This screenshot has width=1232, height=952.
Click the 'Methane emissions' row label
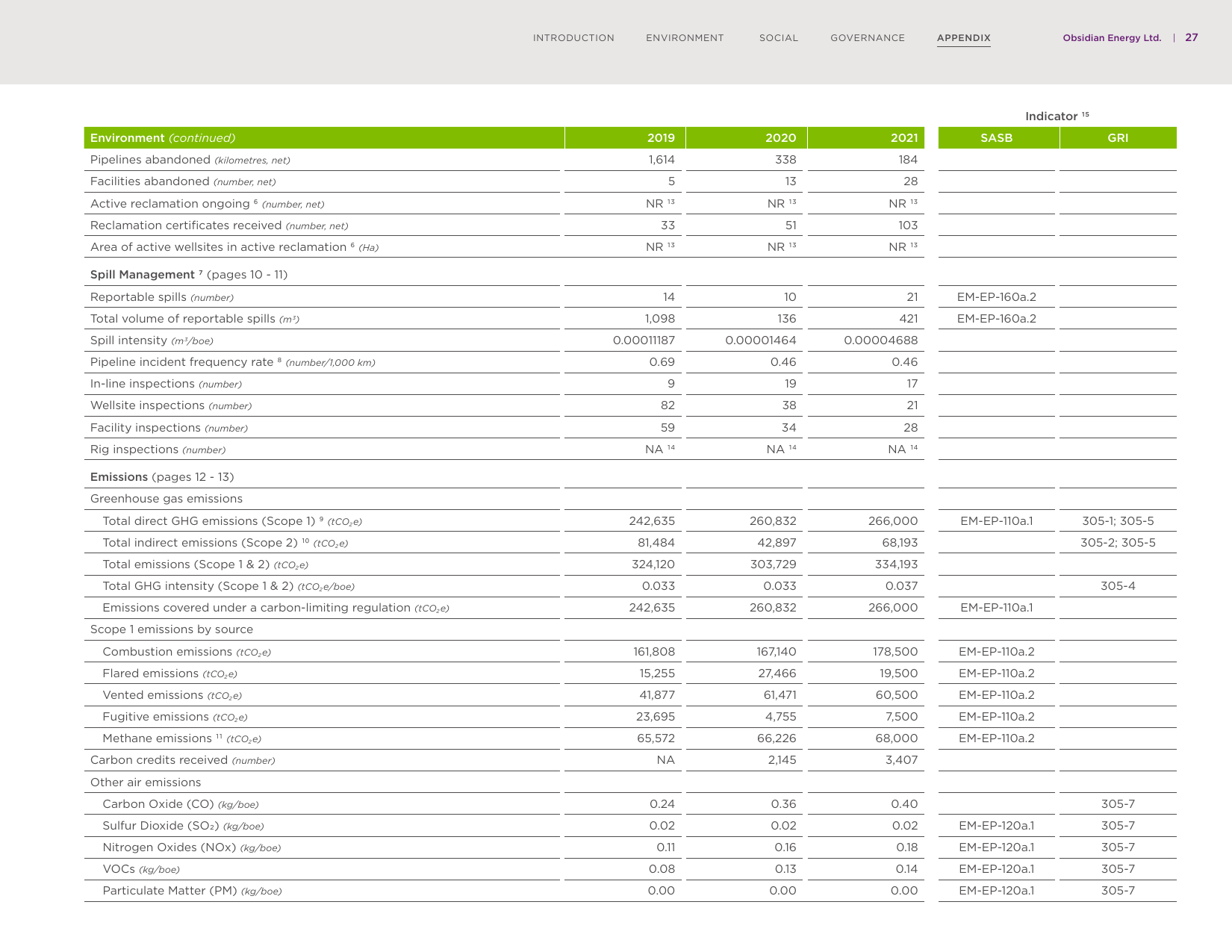[181, 738]
